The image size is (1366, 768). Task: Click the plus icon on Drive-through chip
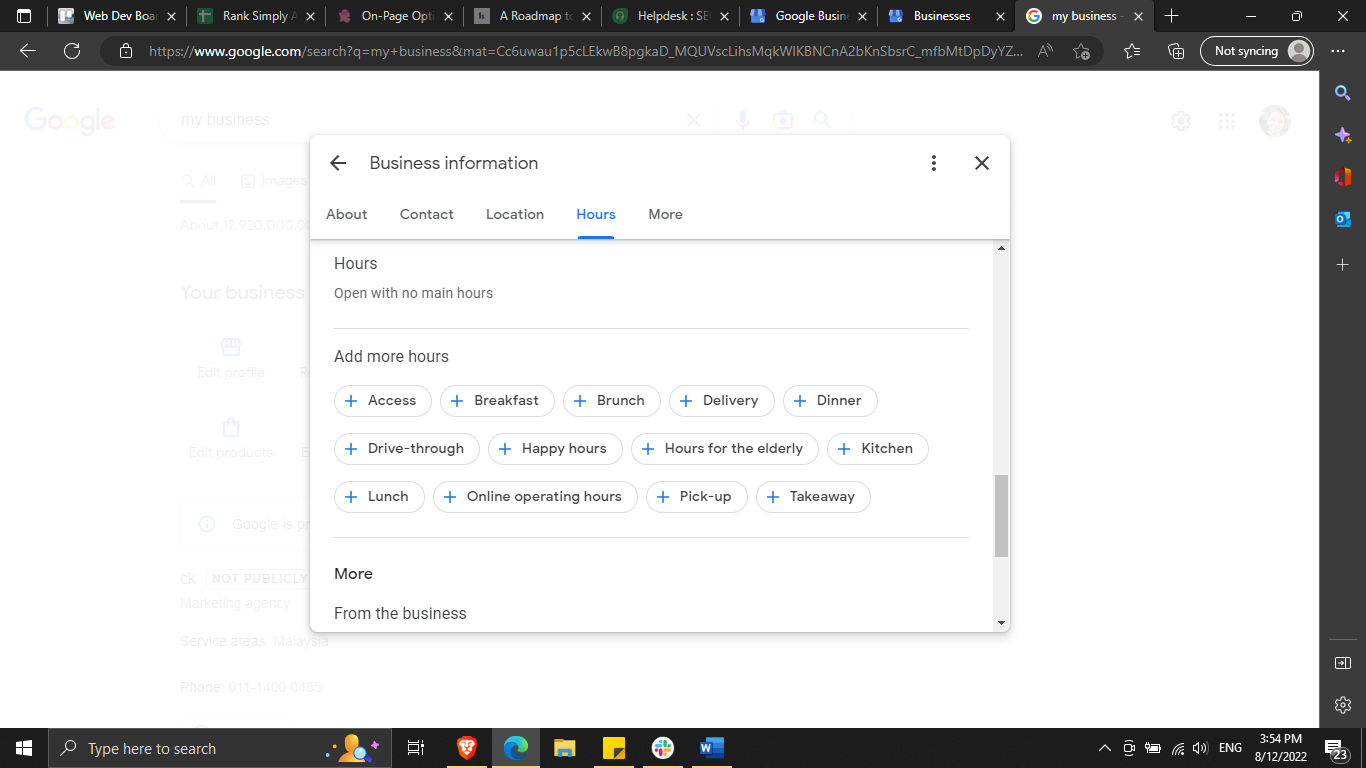[351, 449]
